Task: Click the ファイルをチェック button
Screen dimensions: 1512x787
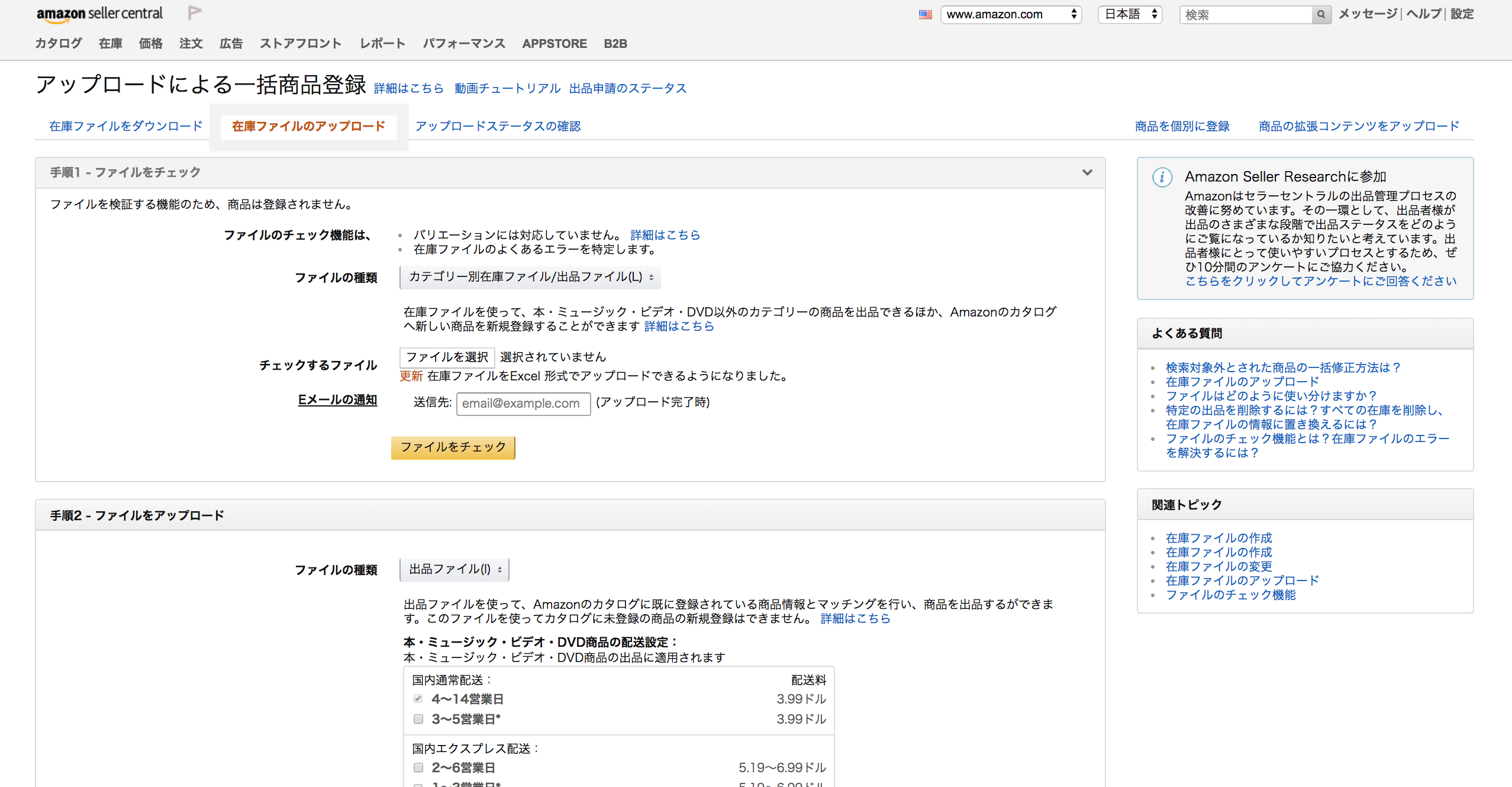Action: tap(453, 447)
